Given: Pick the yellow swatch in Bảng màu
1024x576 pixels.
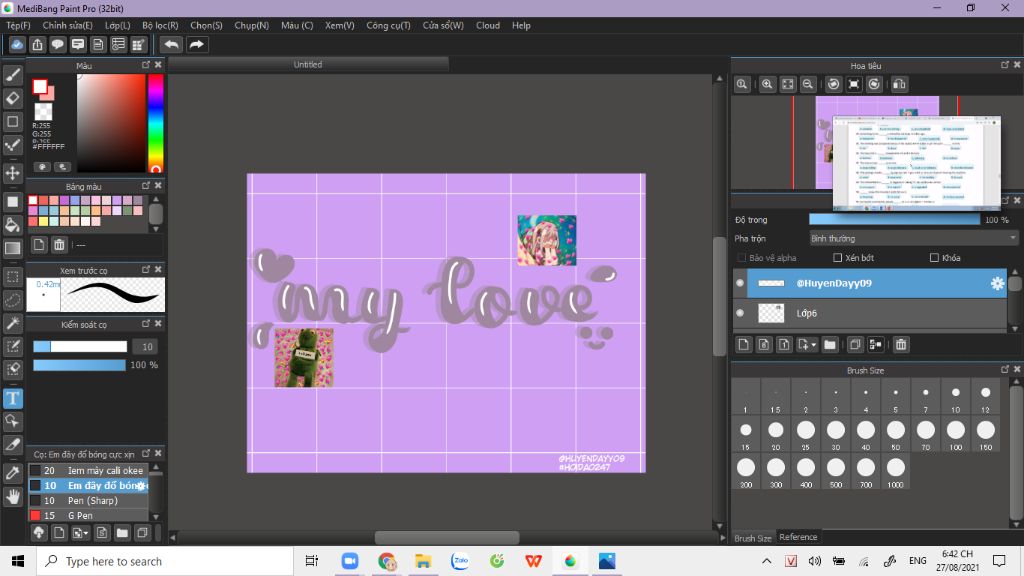Looking at the screenshot, I should click(x=43, y=221).
